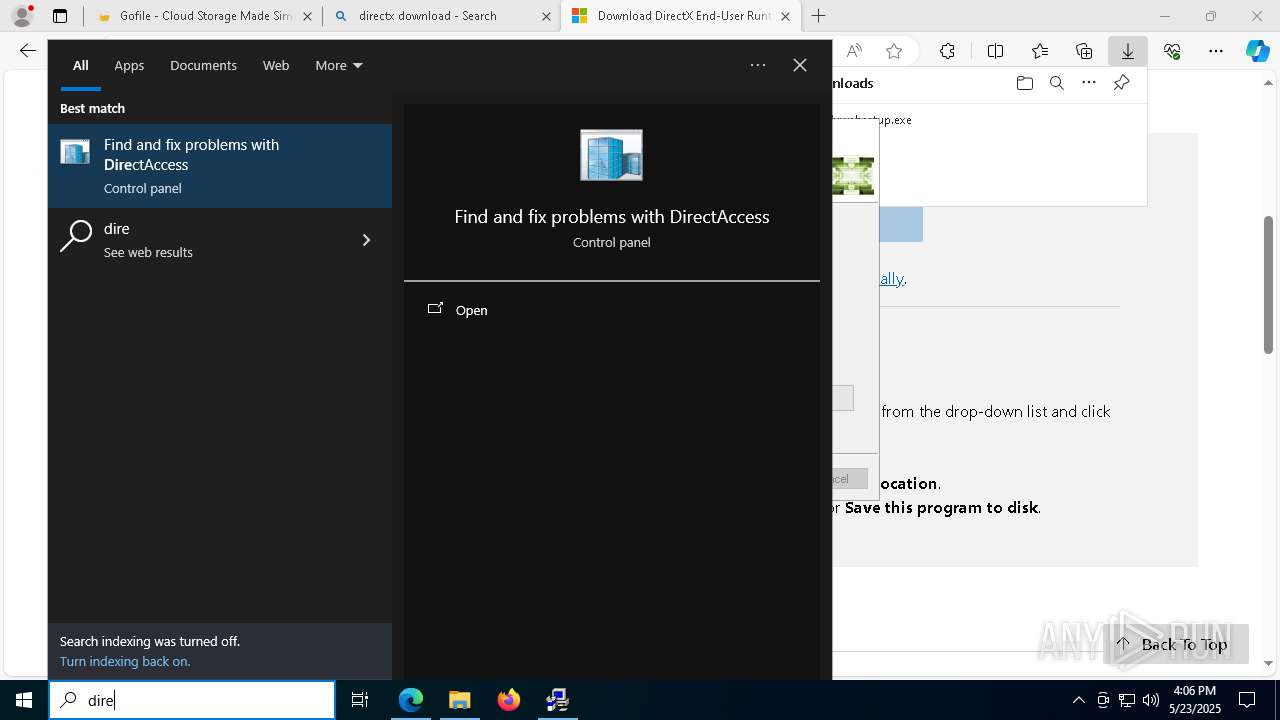Search downloads magnifier icon

tap(1056, 83)
